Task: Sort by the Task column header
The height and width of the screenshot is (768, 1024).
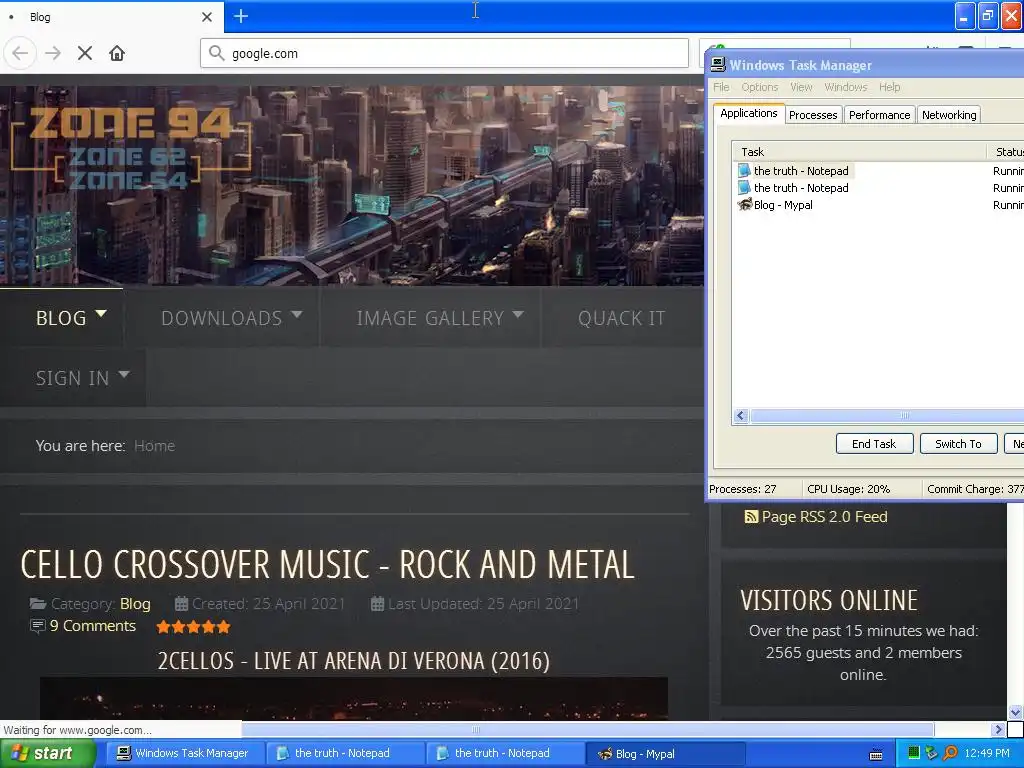Action: [859, 152]
